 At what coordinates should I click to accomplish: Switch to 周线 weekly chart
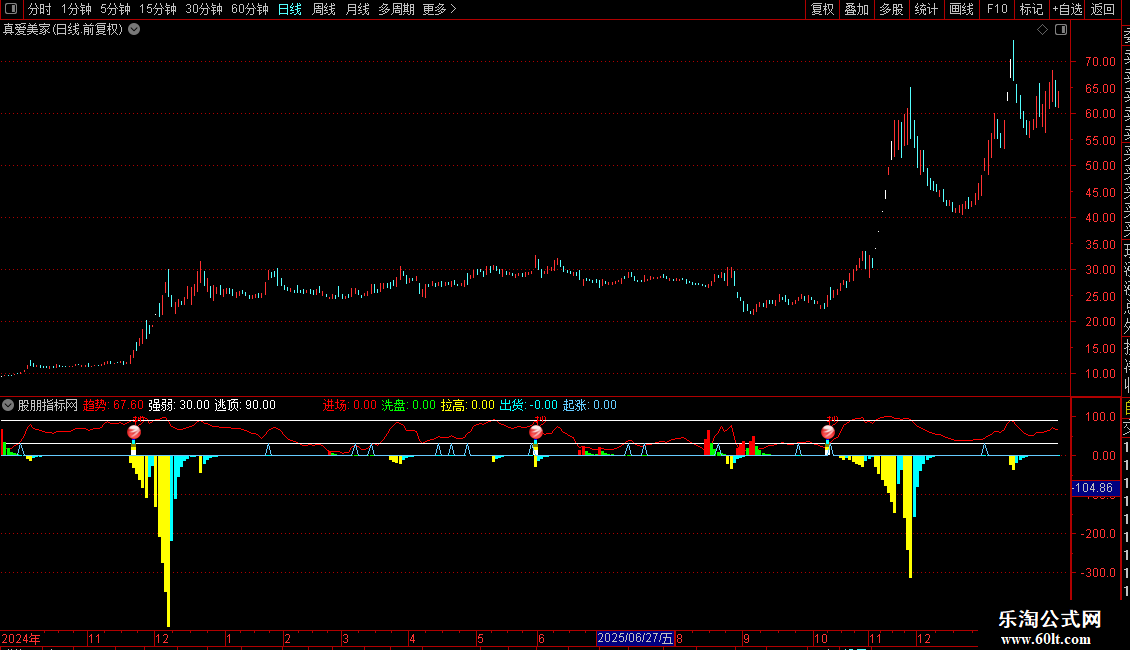coord(324,9)
